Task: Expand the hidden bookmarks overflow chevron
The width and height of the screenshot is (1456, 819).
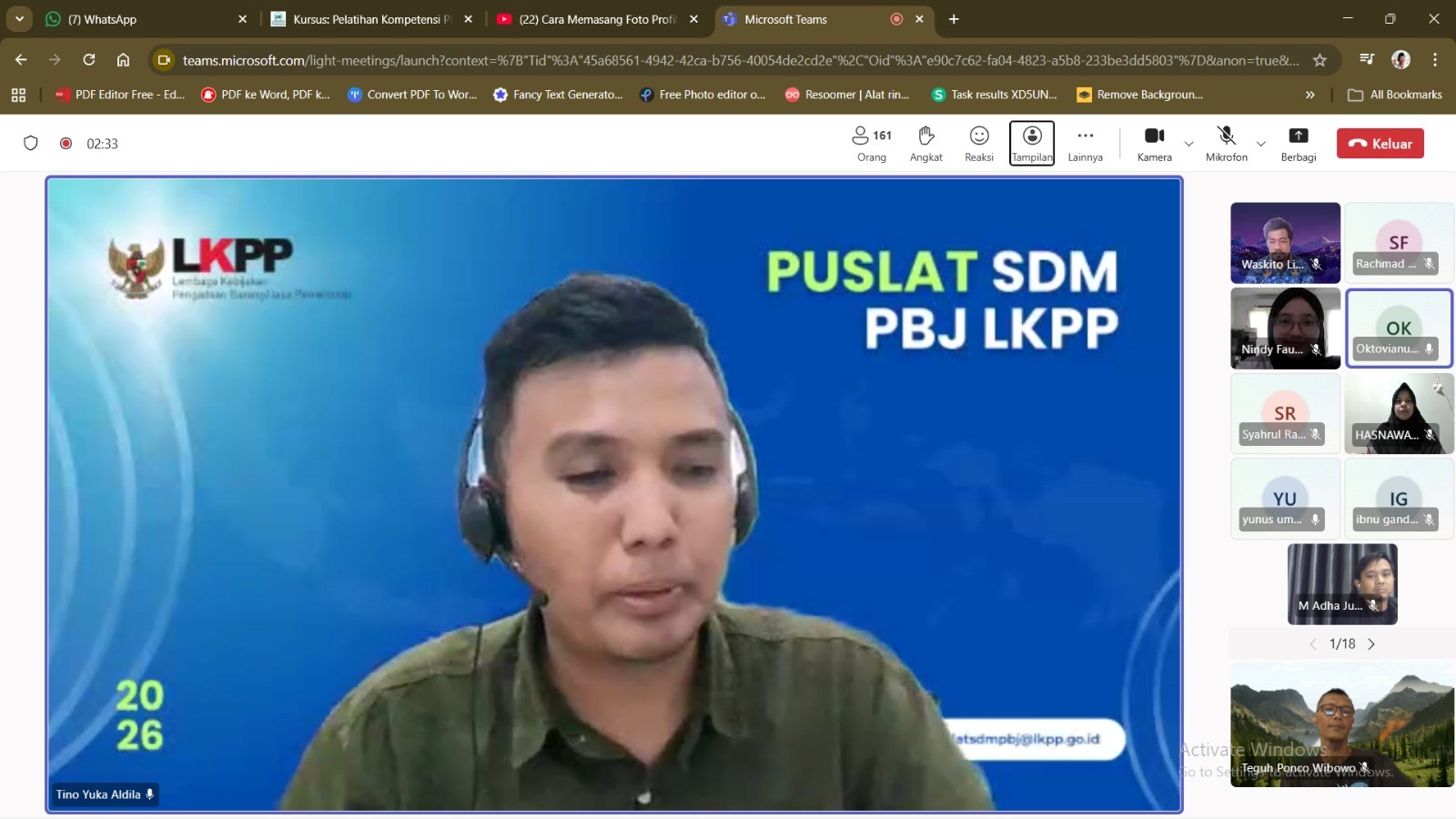Action: point(1310,94)
